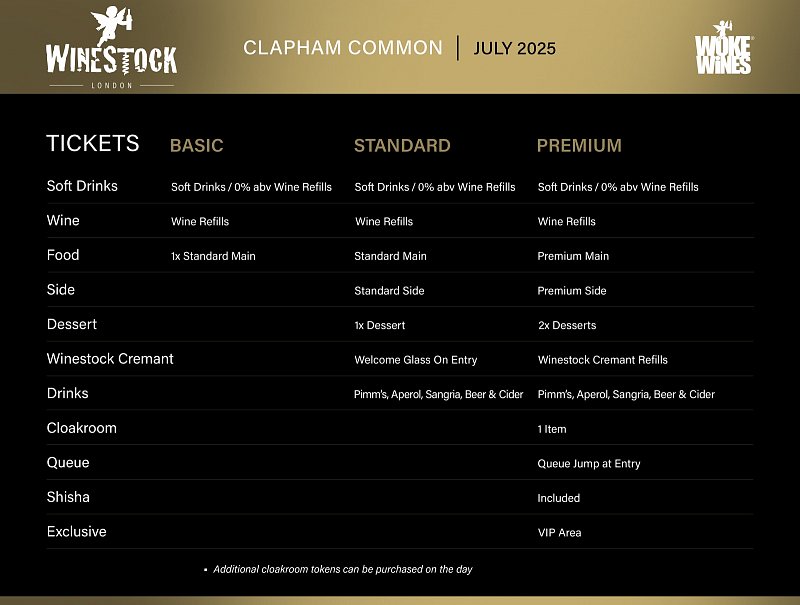
Task: Click the Winestock London logo
Action: pos(111,48)
